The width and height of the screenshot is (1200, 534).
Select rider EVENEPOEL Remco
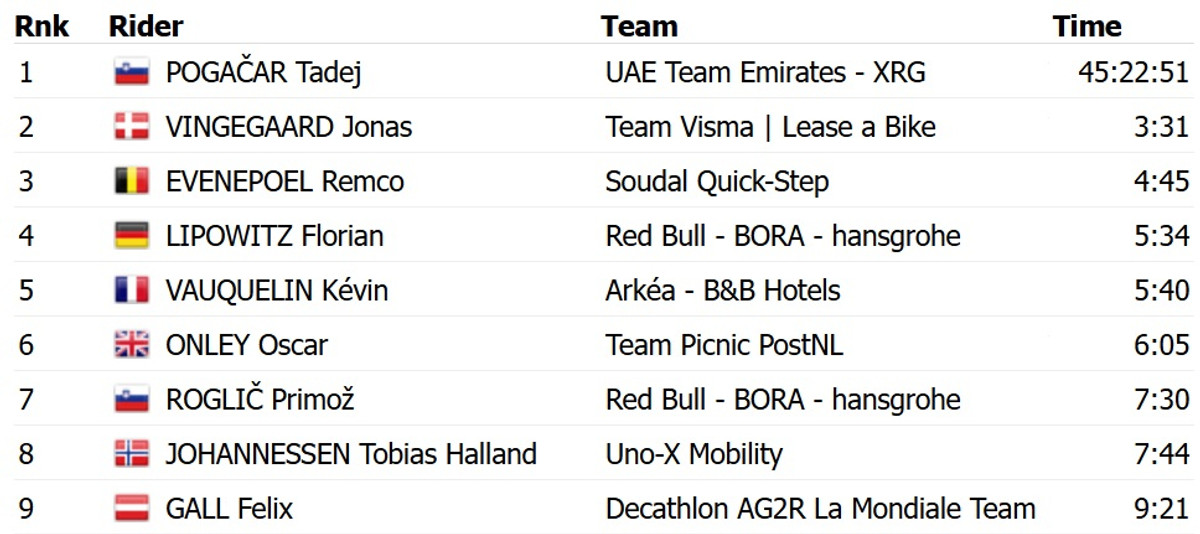point(284,182)
